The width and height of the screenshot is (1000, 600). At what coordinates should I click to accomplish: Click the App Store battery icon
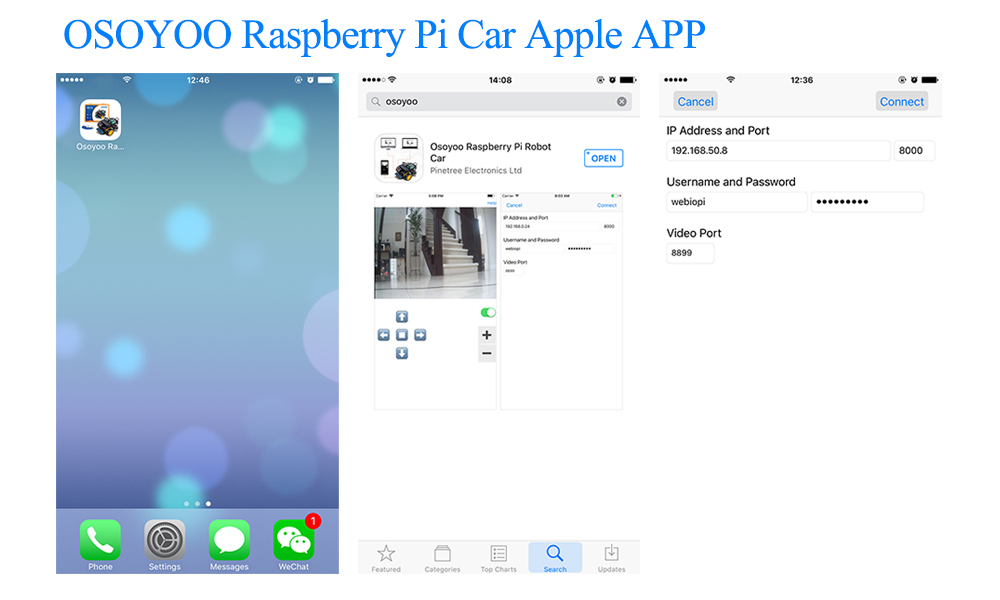[628, 80]
